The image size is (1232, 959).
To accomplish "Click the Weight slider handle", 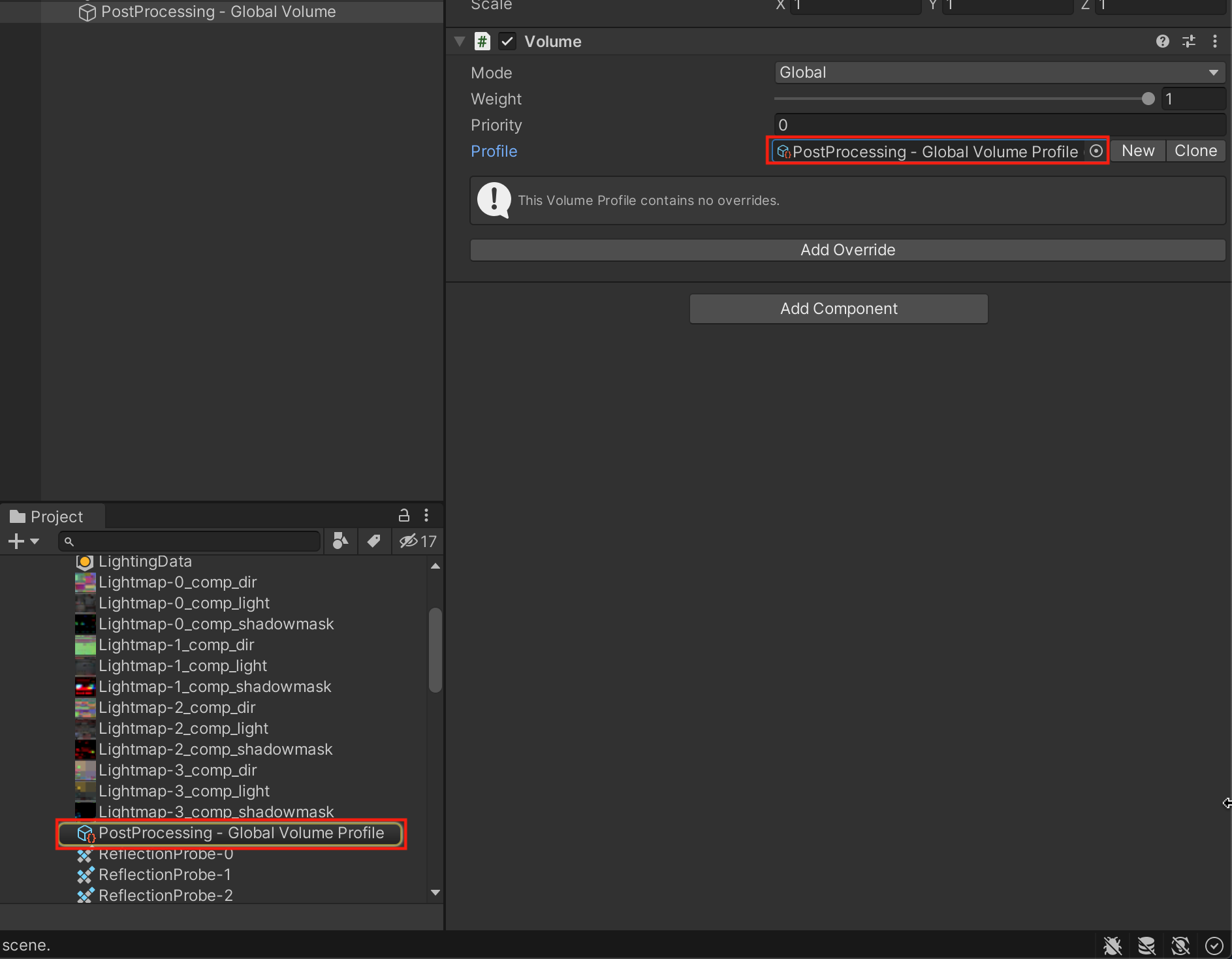I will click(1148, 99).
